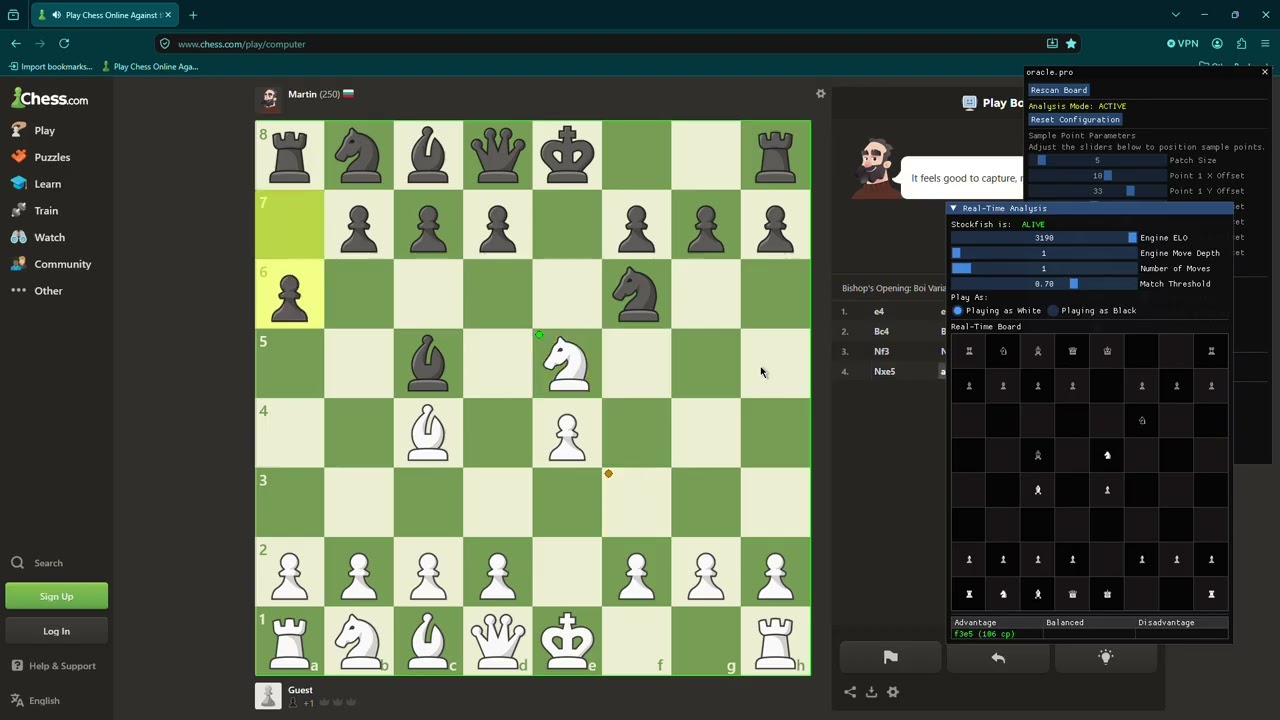Download the game PGN
The width and height of the screenshot is (1280, 720).
coord(871,692)
